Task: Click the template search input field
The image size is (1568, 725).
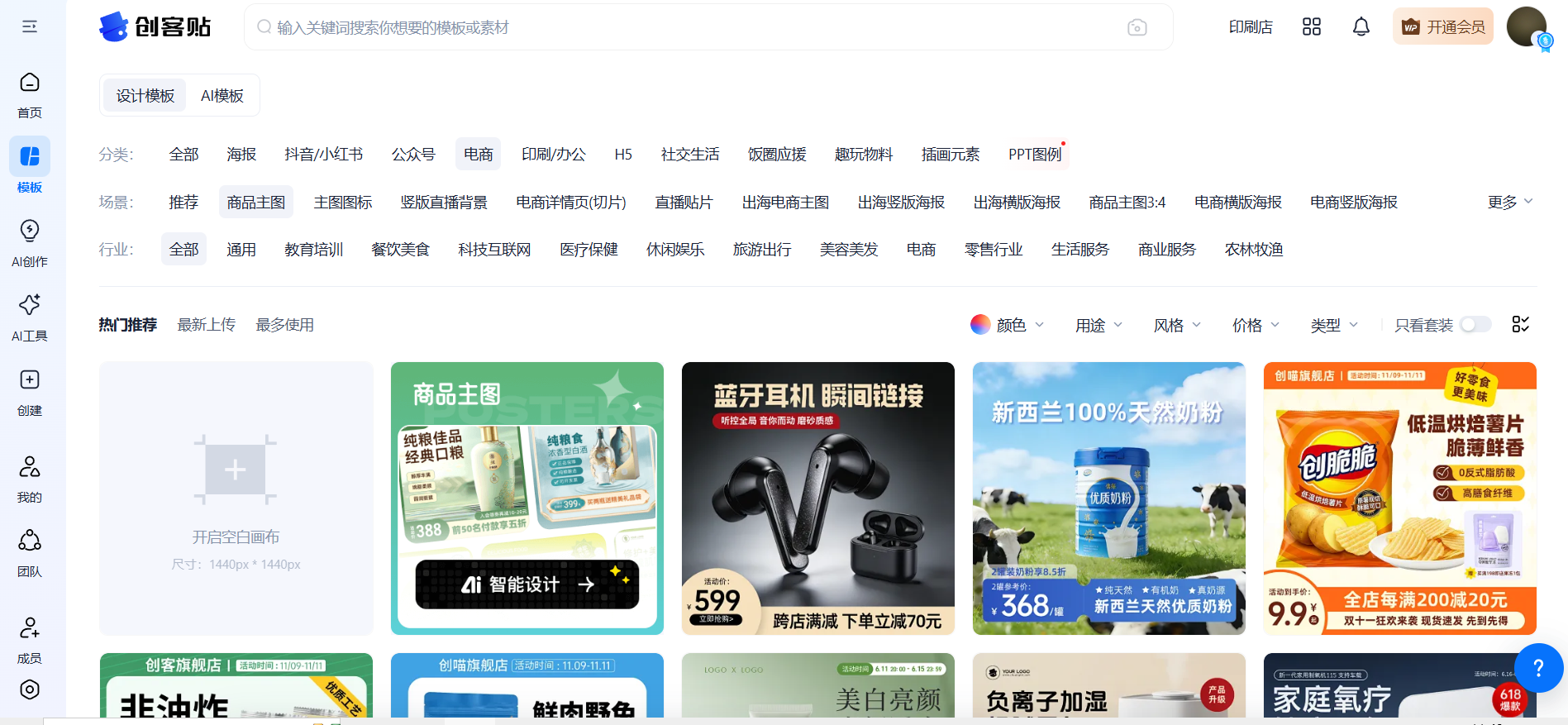Action: [708, 27]
